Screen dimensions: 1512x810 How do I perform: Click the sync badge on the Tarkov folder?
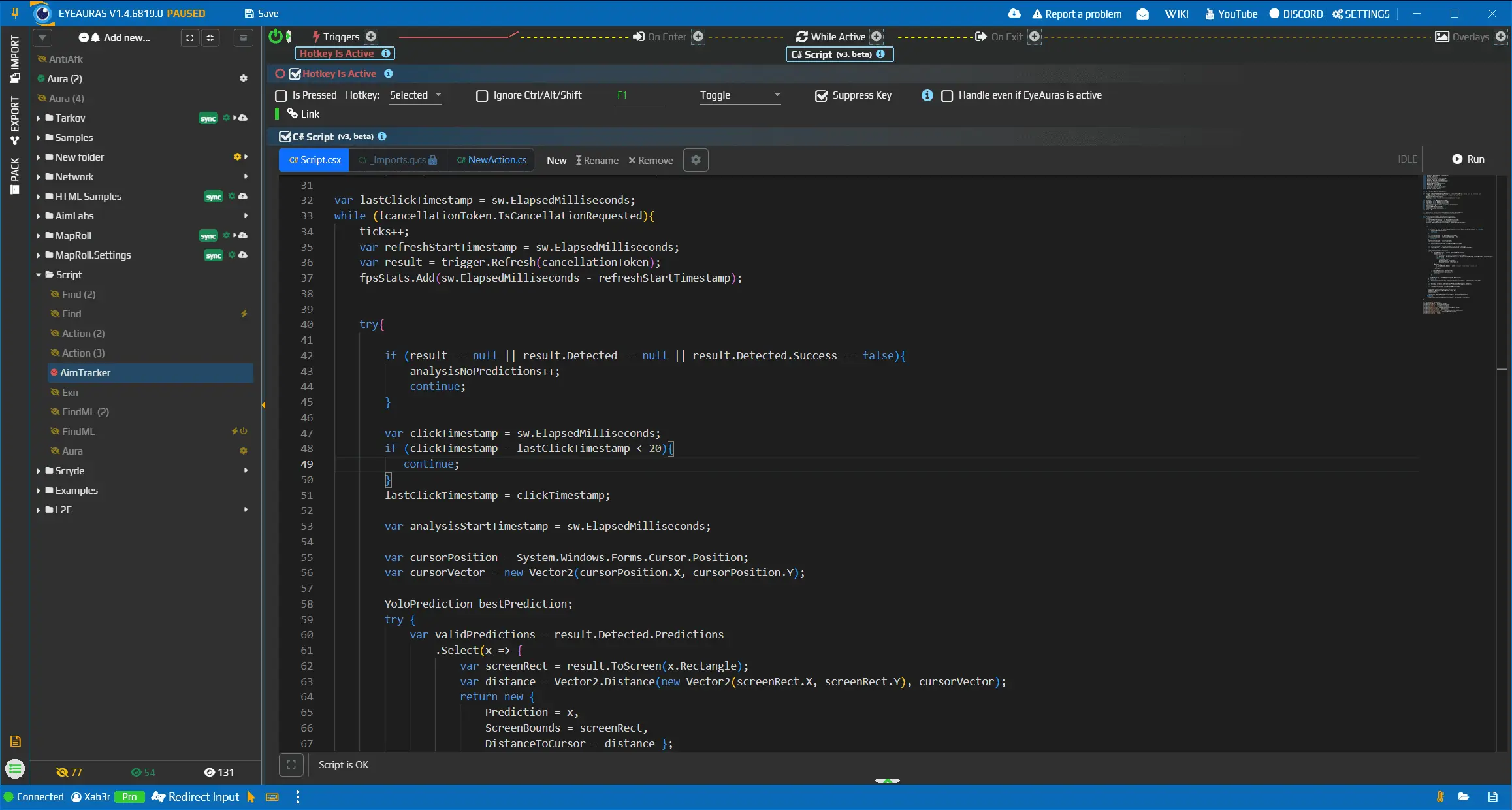(x=208, y=118)
